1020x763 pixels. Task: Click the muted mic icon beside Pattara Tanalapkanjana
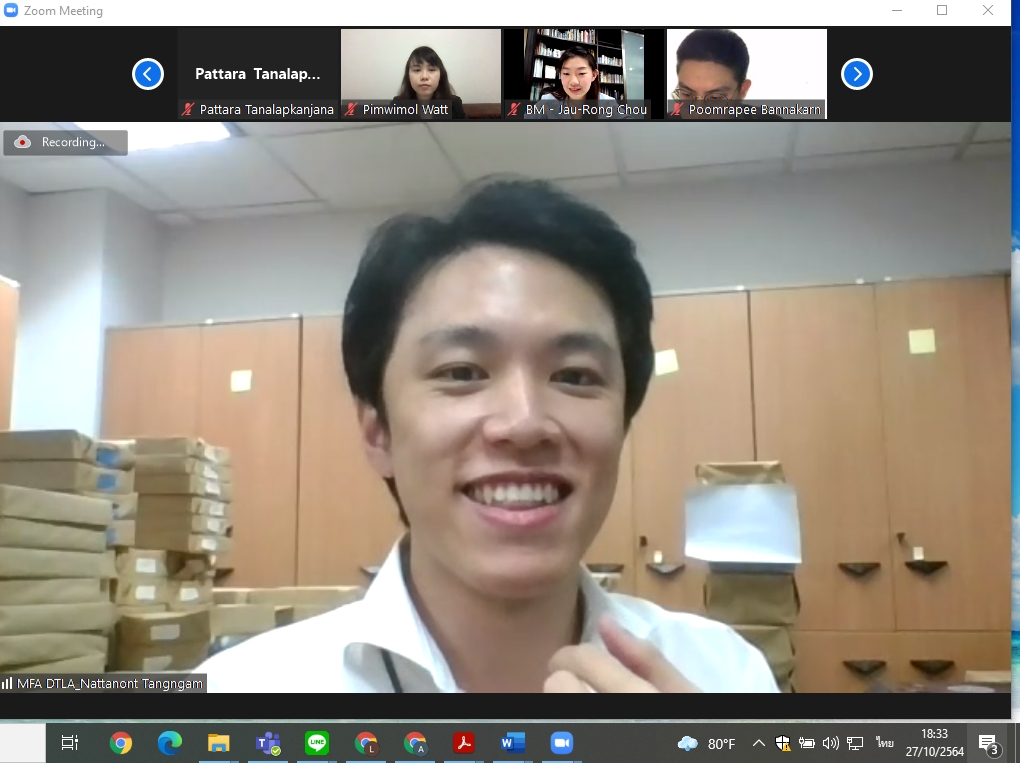[188, 109]
